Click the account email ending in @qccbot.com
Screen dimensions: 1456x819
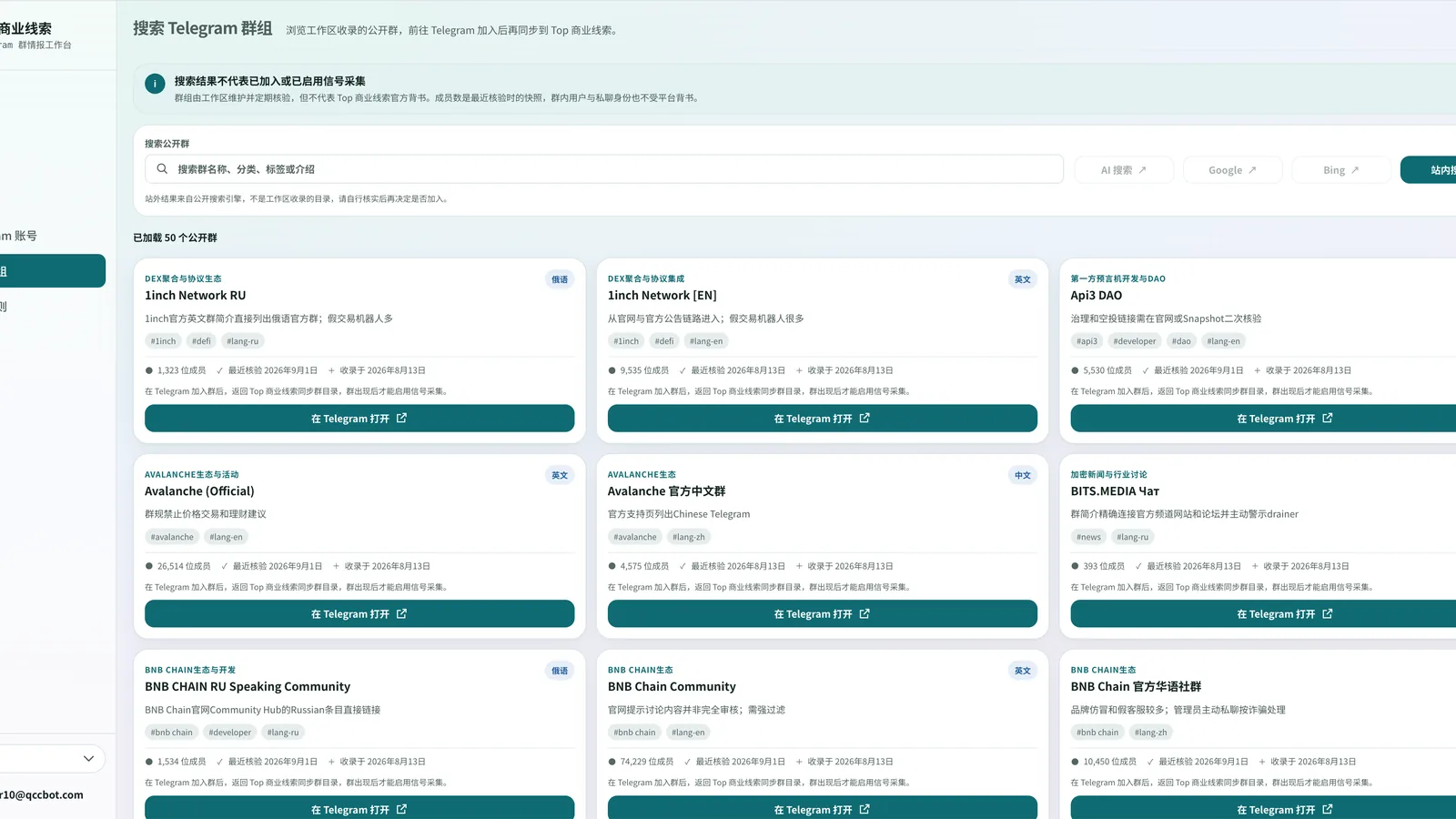[42, 794]
